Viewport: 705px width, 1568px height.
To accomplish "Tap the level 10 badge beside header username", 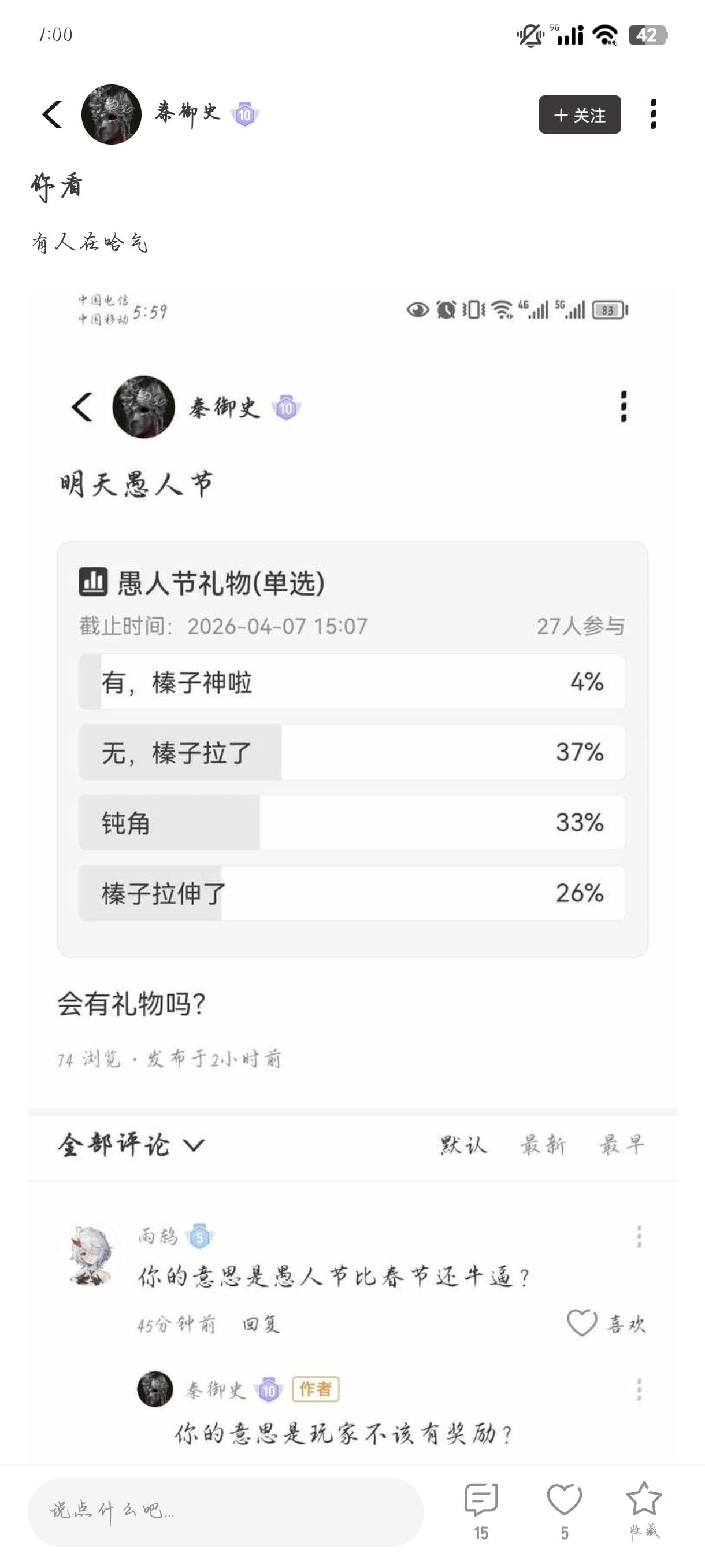I will (244, 114).
